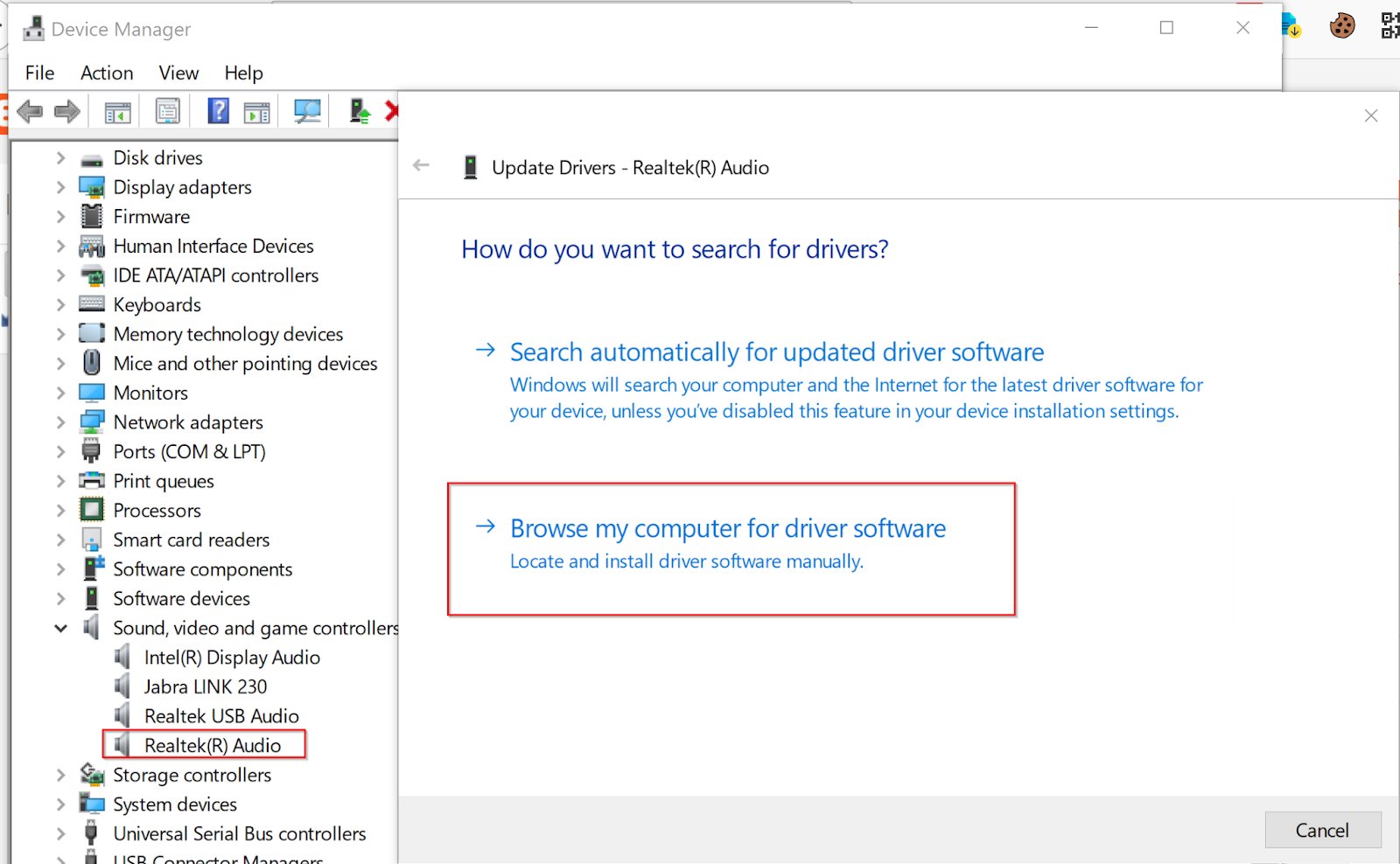This screenshot has height=864, width=1400.
Task: Expand the Display adapters node chevron
Action: tap(60, 187)
